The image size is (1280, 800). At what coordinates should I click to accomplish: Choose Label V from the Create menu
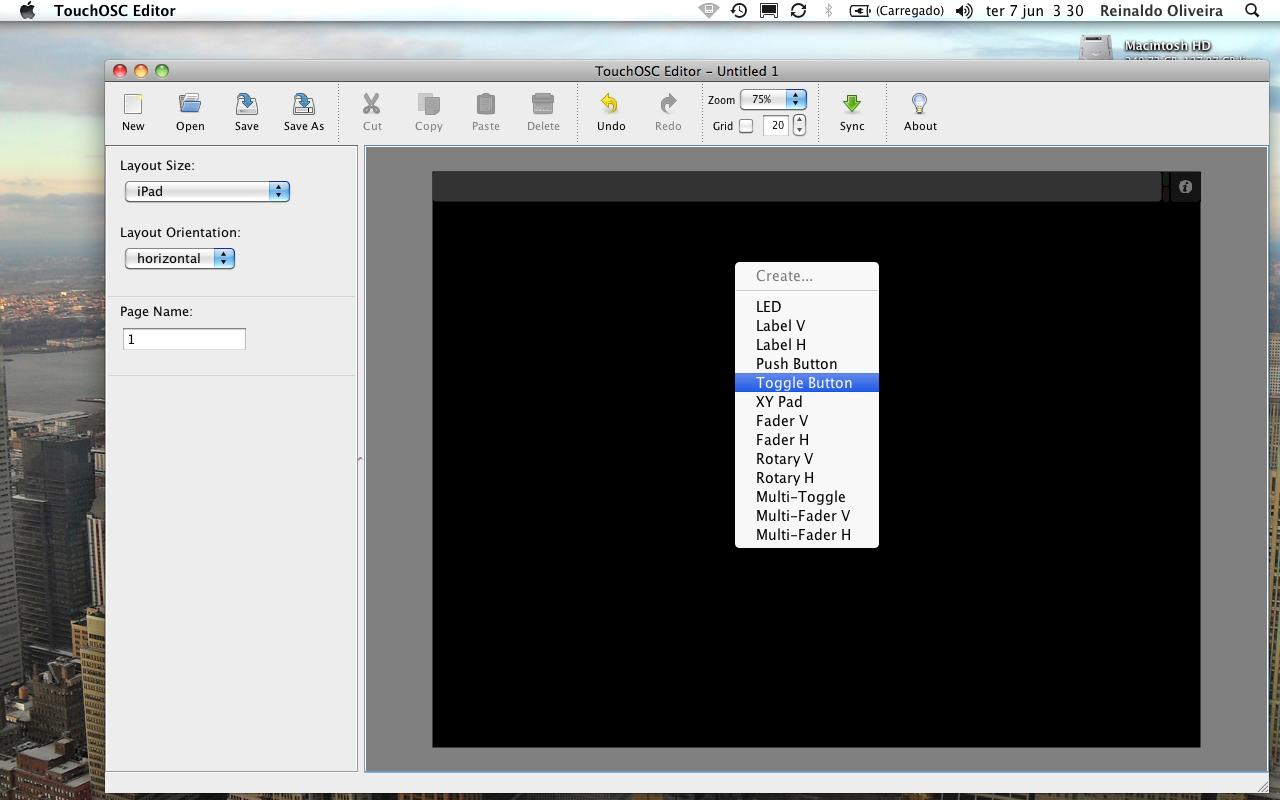pyautogui.click(x=807, y=326)
